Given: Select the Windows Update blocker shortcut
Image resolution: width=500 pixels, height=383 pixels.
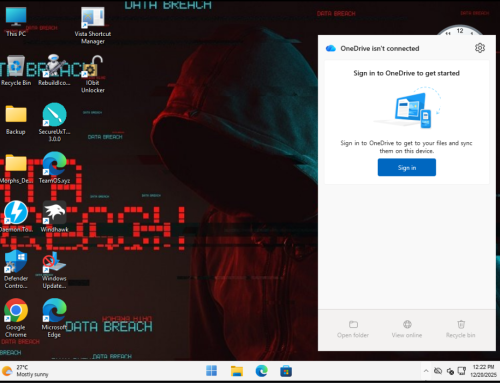Looking at the screenshot, I should tap(54, 269).
